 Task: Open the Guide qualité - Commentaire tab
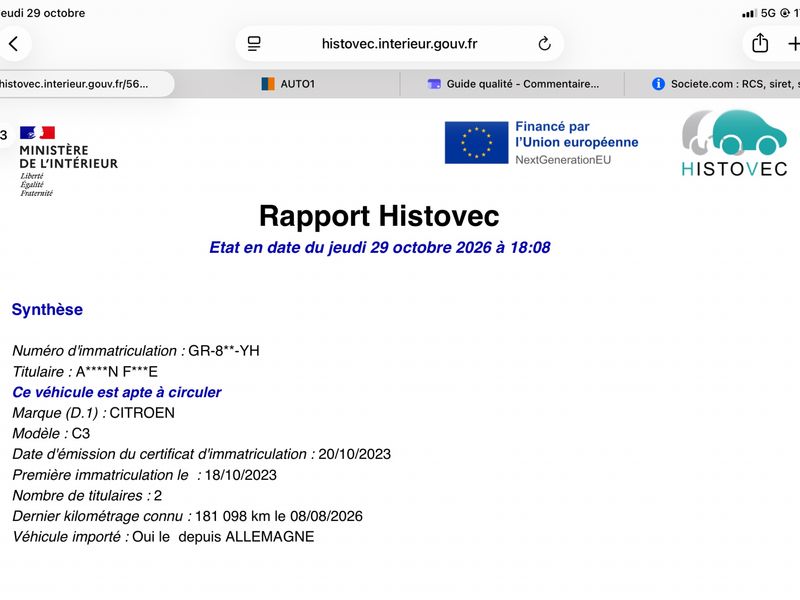pyautogui.click(x=513, y=84)
